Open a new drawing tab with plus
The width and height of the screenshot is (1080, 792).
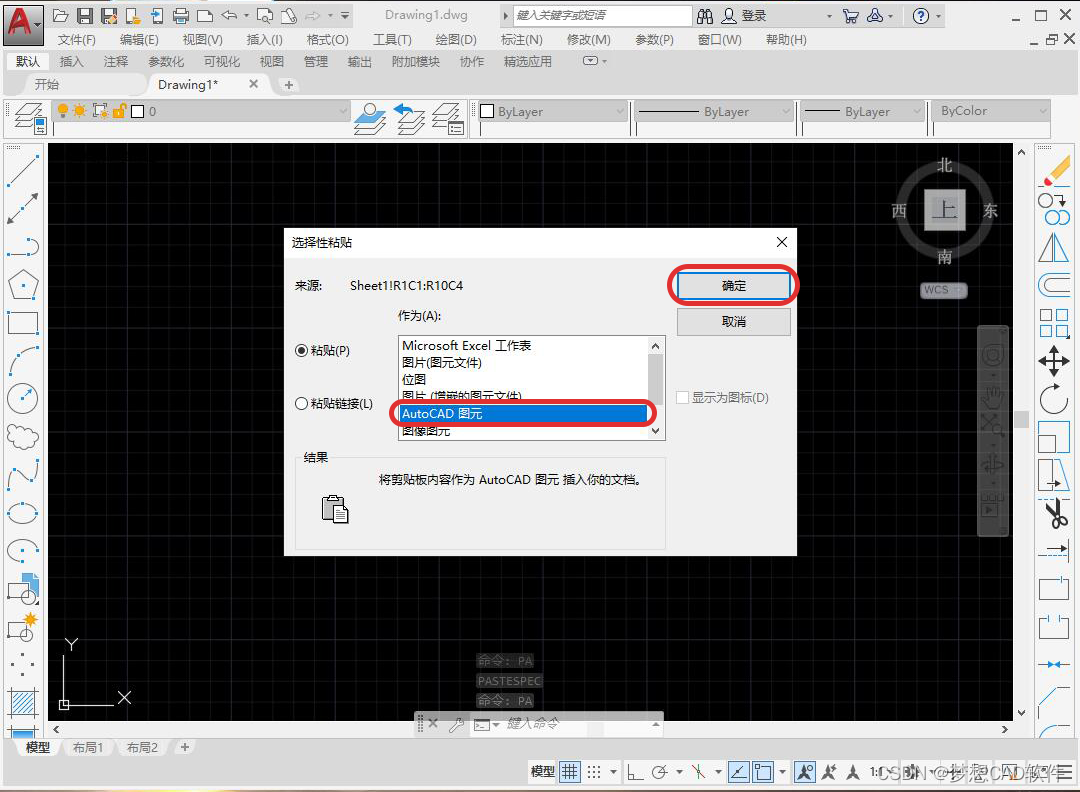tap(289, 85)
